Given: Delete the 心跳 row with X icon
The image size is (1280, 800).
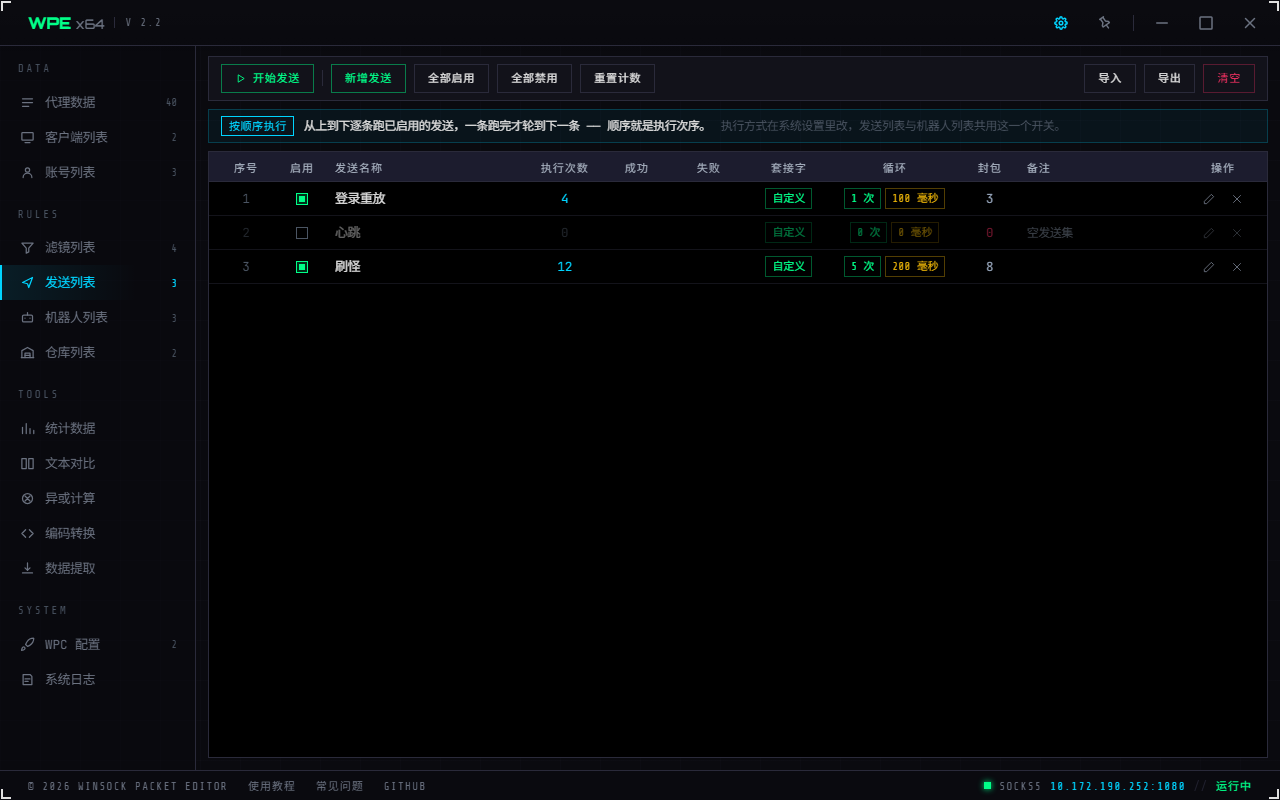Looking at the screenshot, I should coord(1237,233).
